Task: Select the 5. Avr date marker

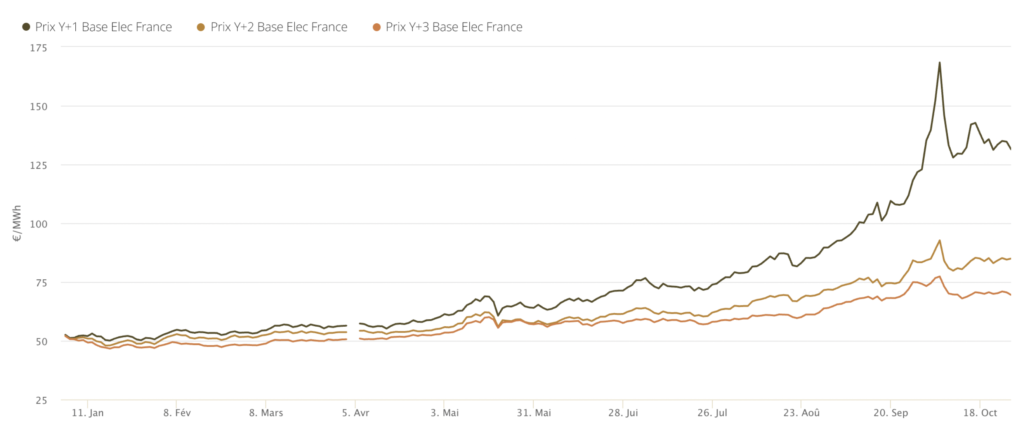Action: (355, 411)
